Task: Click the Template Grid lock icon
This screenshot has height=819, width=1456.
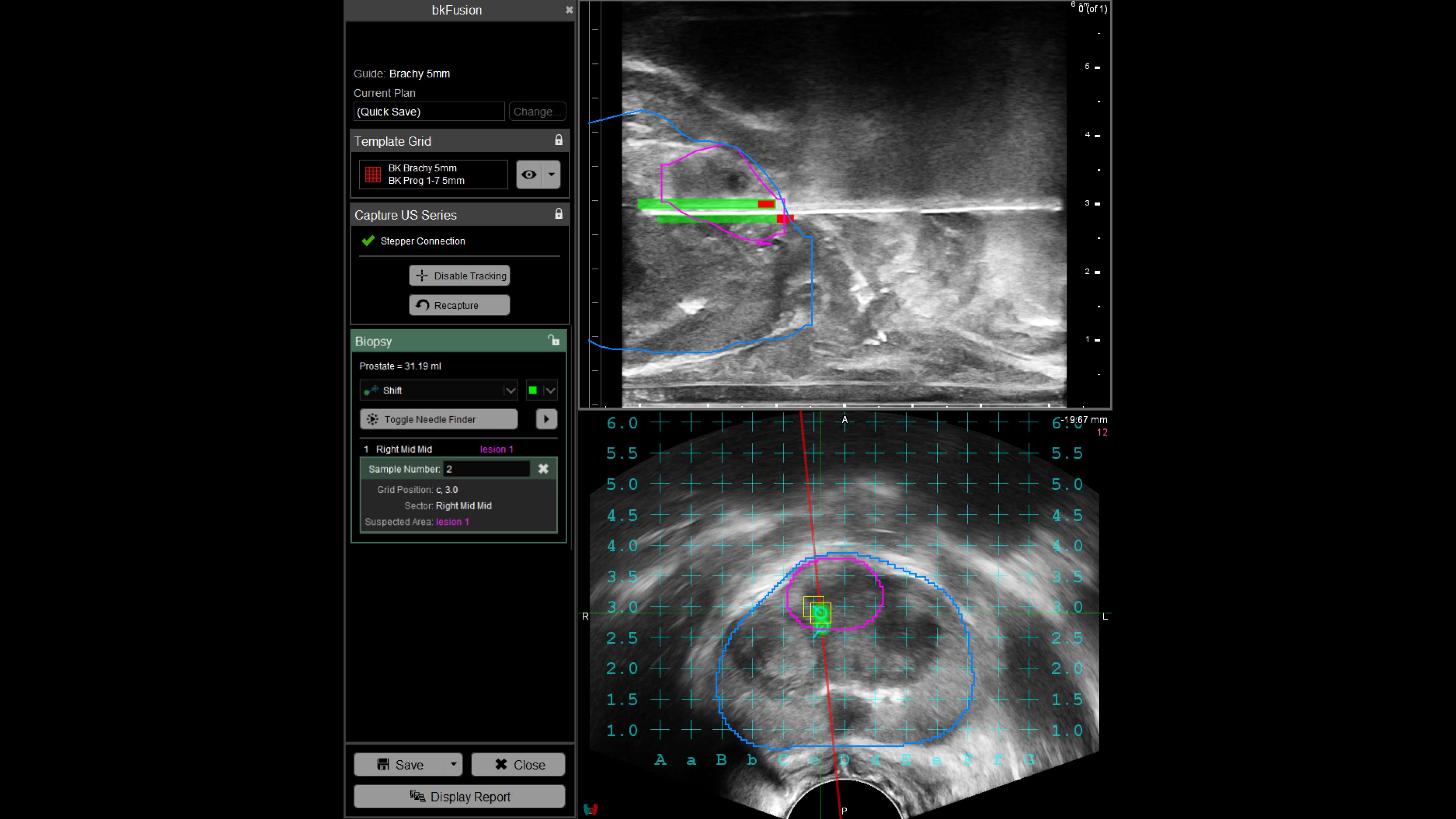Action: (559, 140)
